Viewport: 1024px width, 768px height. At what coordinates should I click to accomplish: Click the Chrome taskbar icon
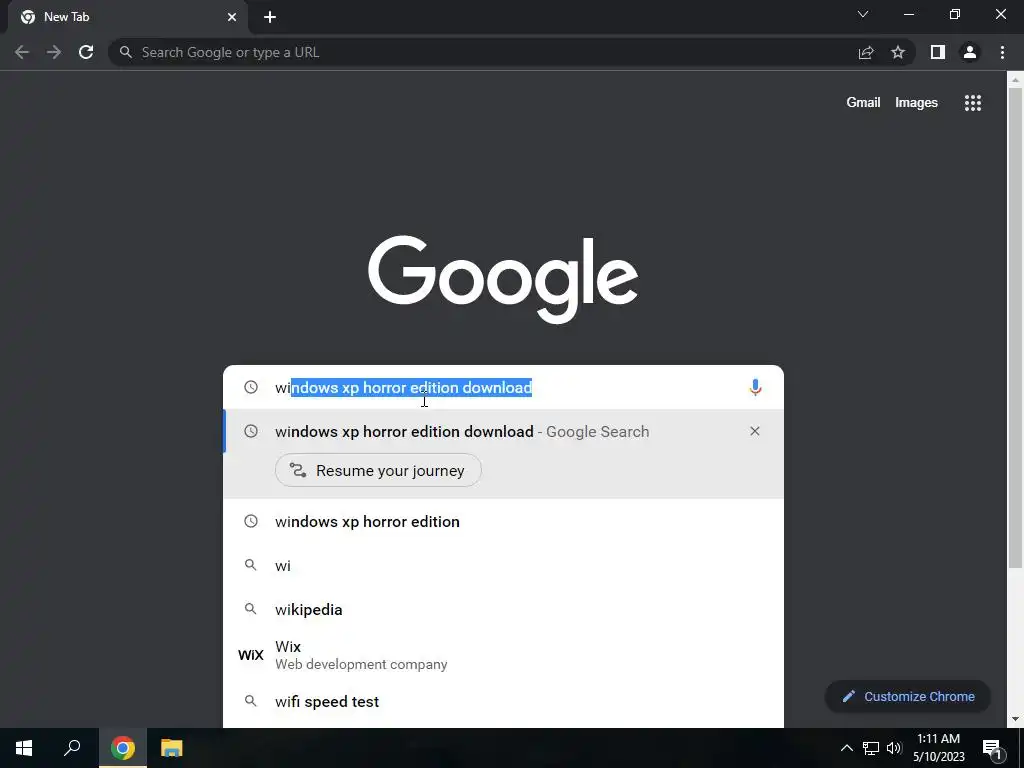pyautogui.click(x=123, y=748)
